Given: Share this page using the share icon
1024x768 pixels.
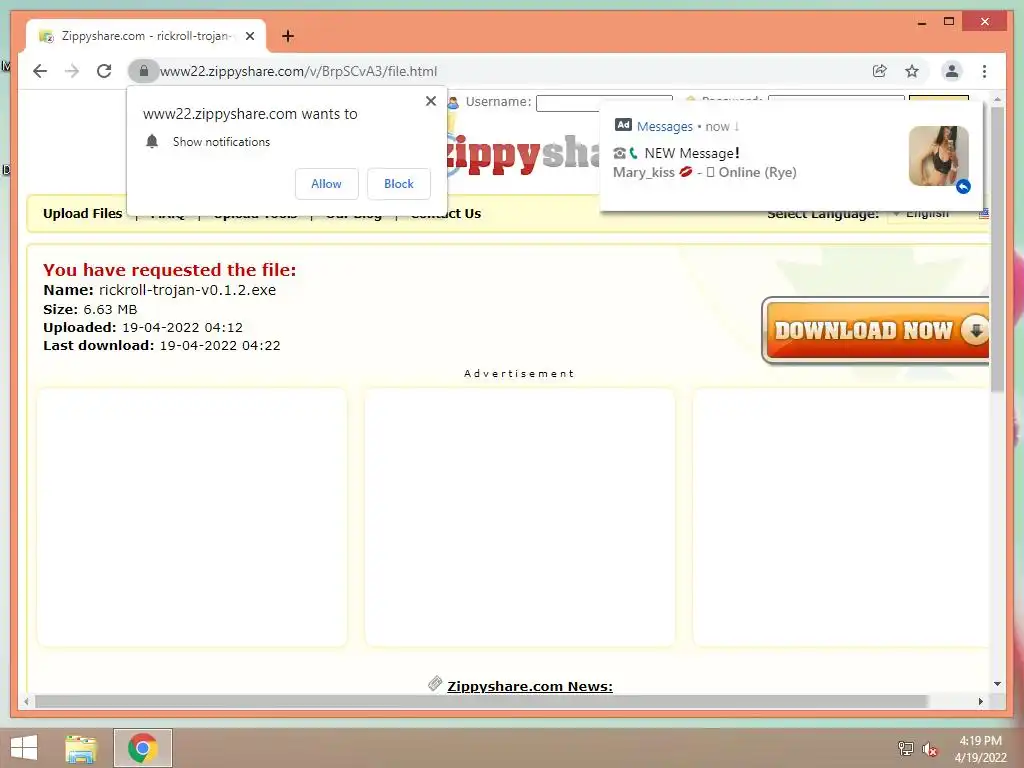Looking at the screenshot, I should tap(880, 71).
